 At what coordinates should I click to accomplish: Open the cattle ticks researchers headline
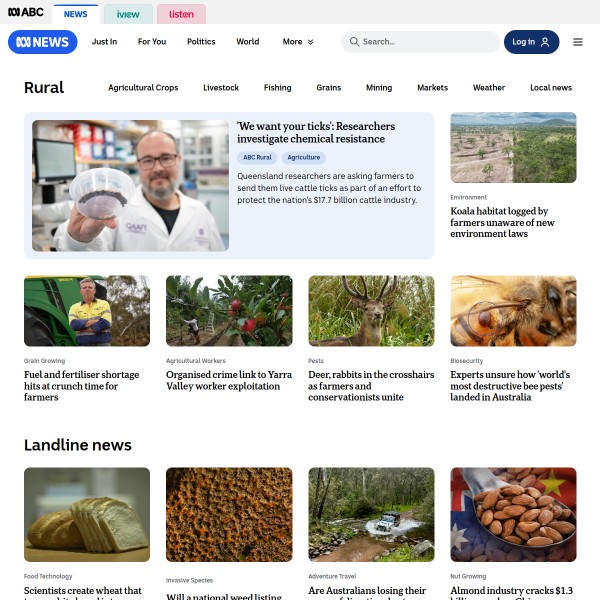point(316,132)
